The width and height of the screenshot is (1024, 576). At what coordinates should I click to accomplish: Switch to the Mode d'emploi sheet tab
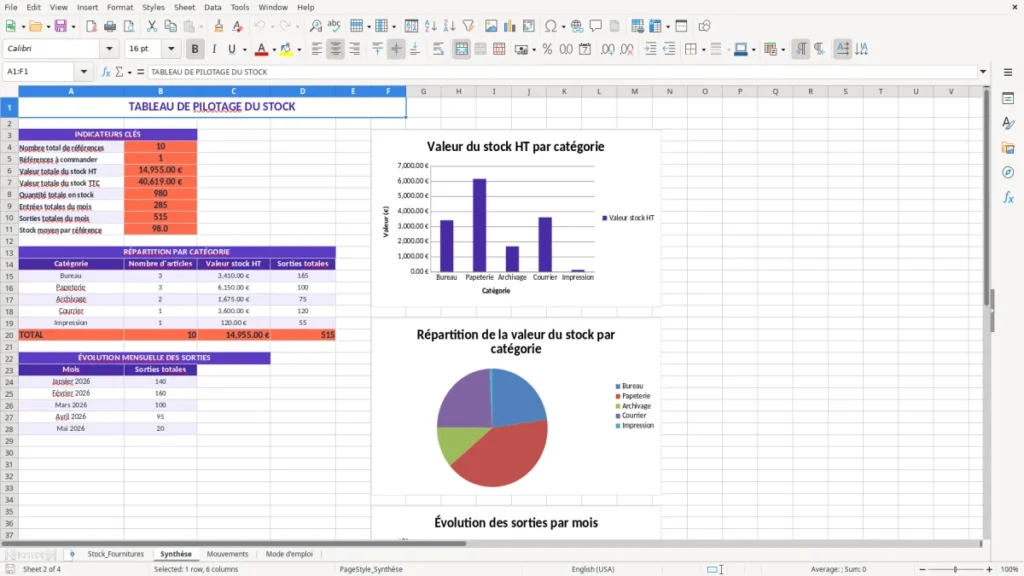[289, 554]
